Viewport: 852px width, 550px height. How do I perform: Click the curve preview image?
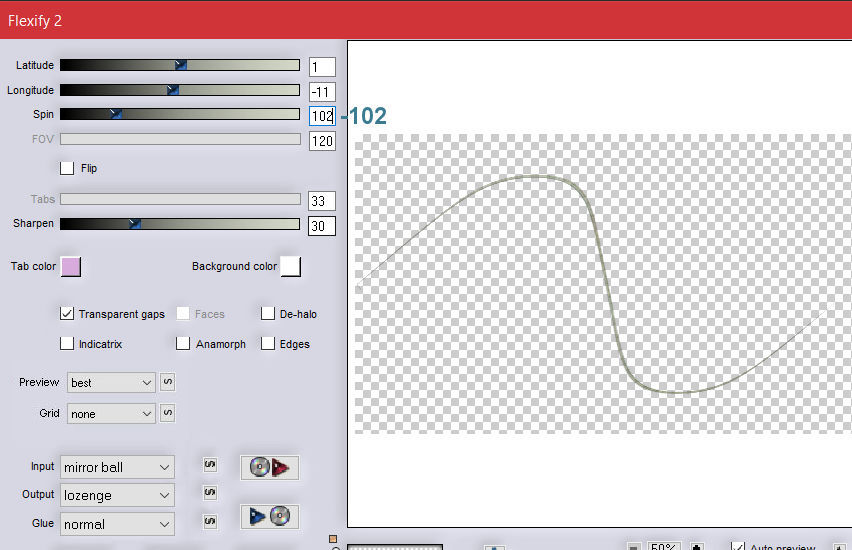[603, 284]
